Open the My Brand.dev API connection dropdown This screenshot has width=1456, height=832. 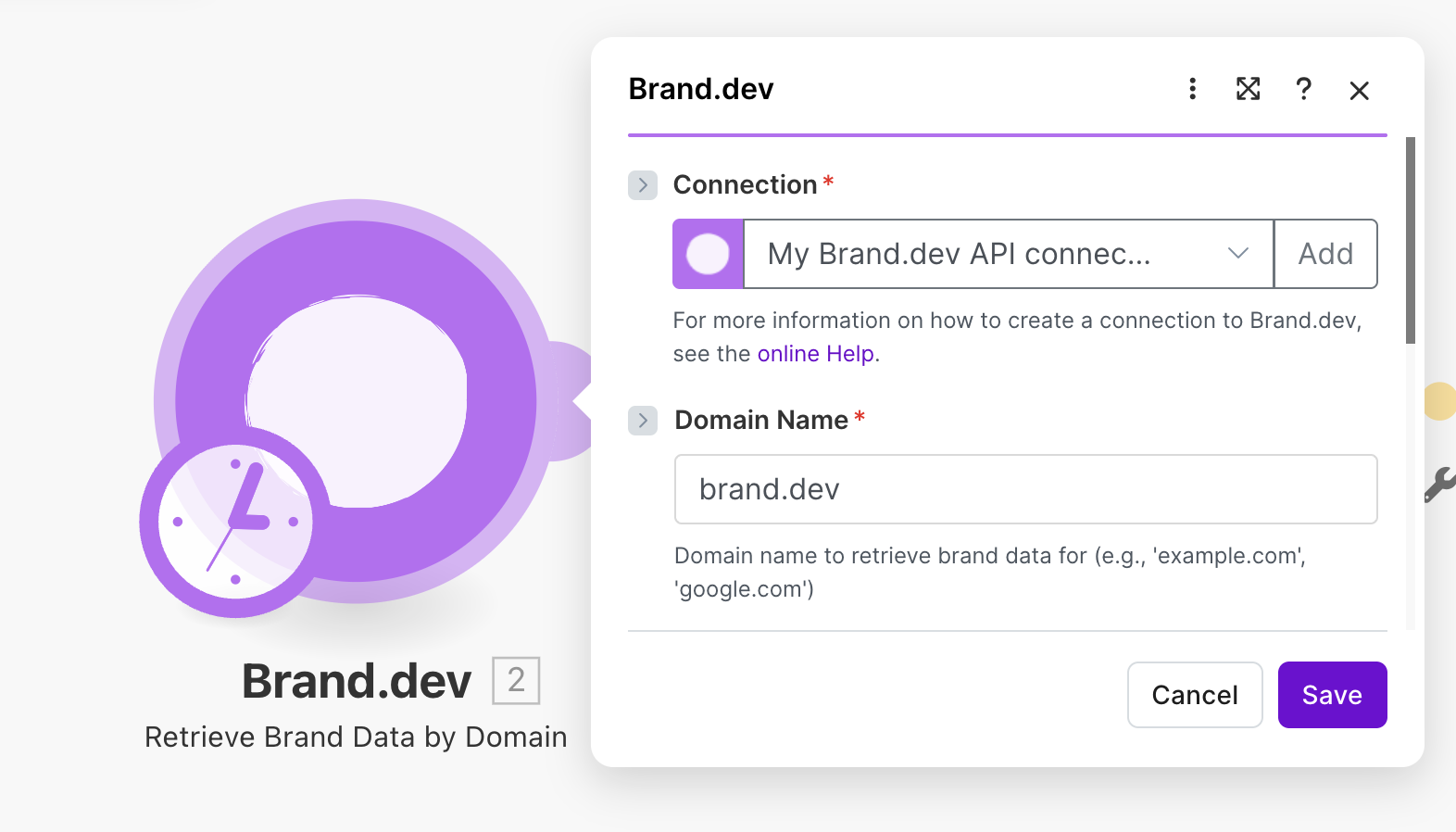[x=1008, y=254]
